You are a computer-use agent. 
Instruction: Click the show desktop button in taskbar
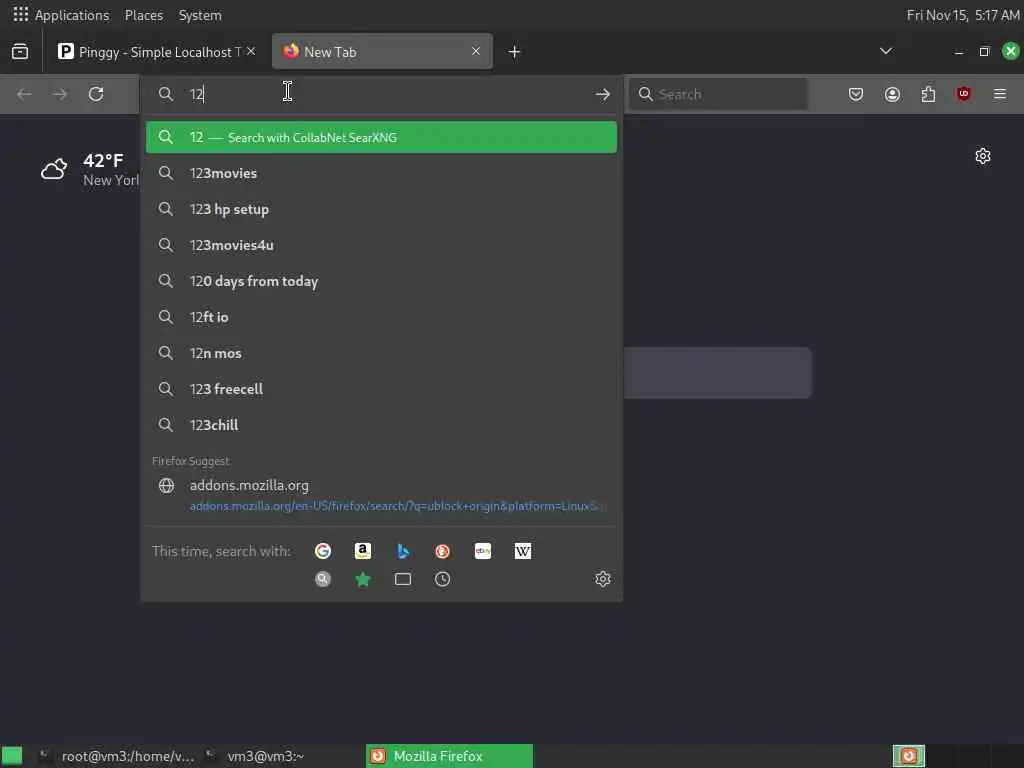[x=12, y=756]
